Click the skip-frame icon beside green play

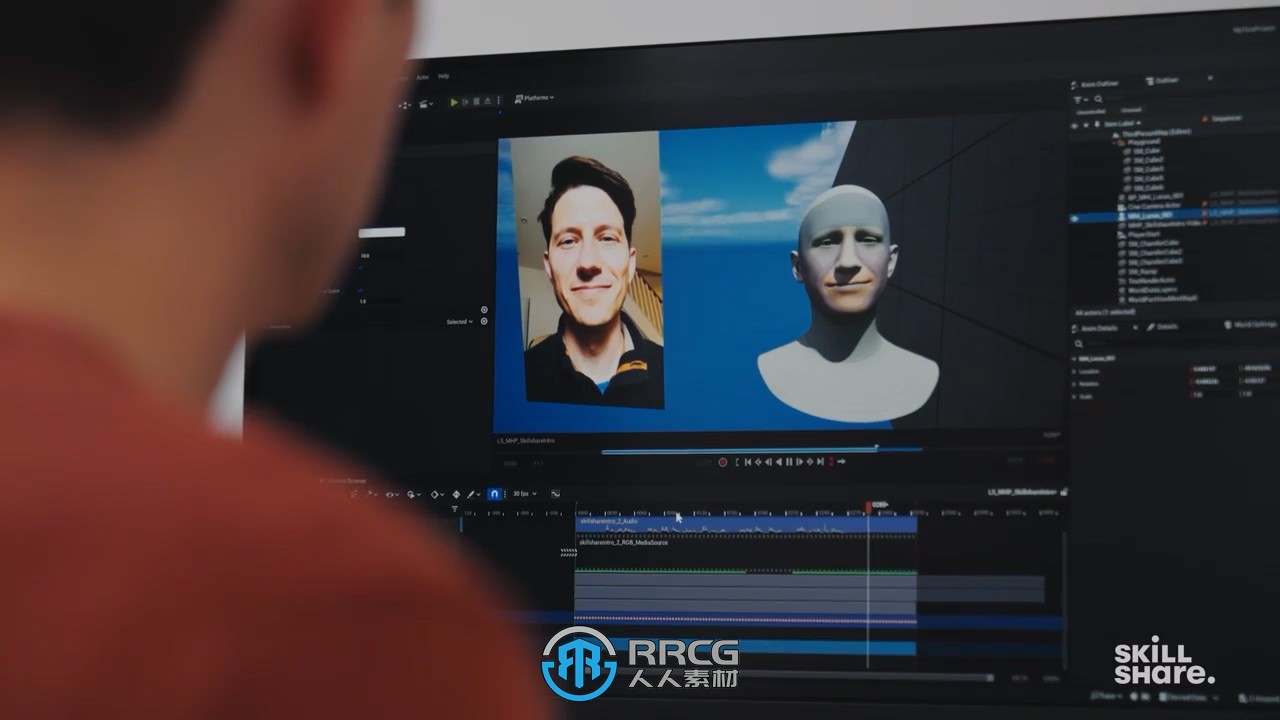[x=465, y=102]
